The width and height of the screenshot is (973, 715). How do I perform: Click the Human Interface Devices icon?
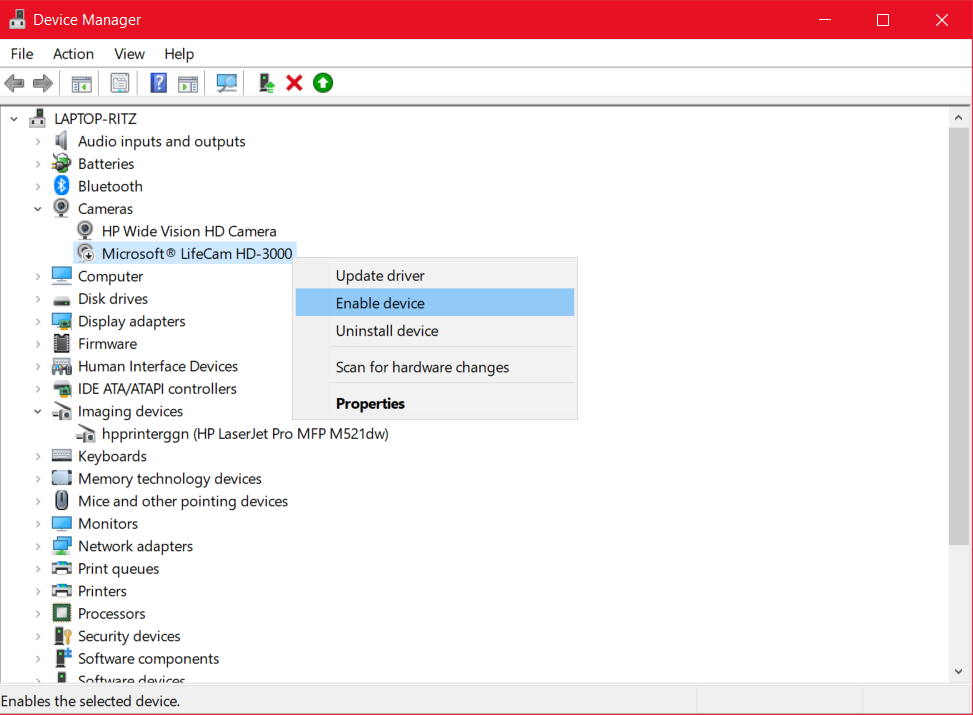pyautogui.click(x=62, y=366)
